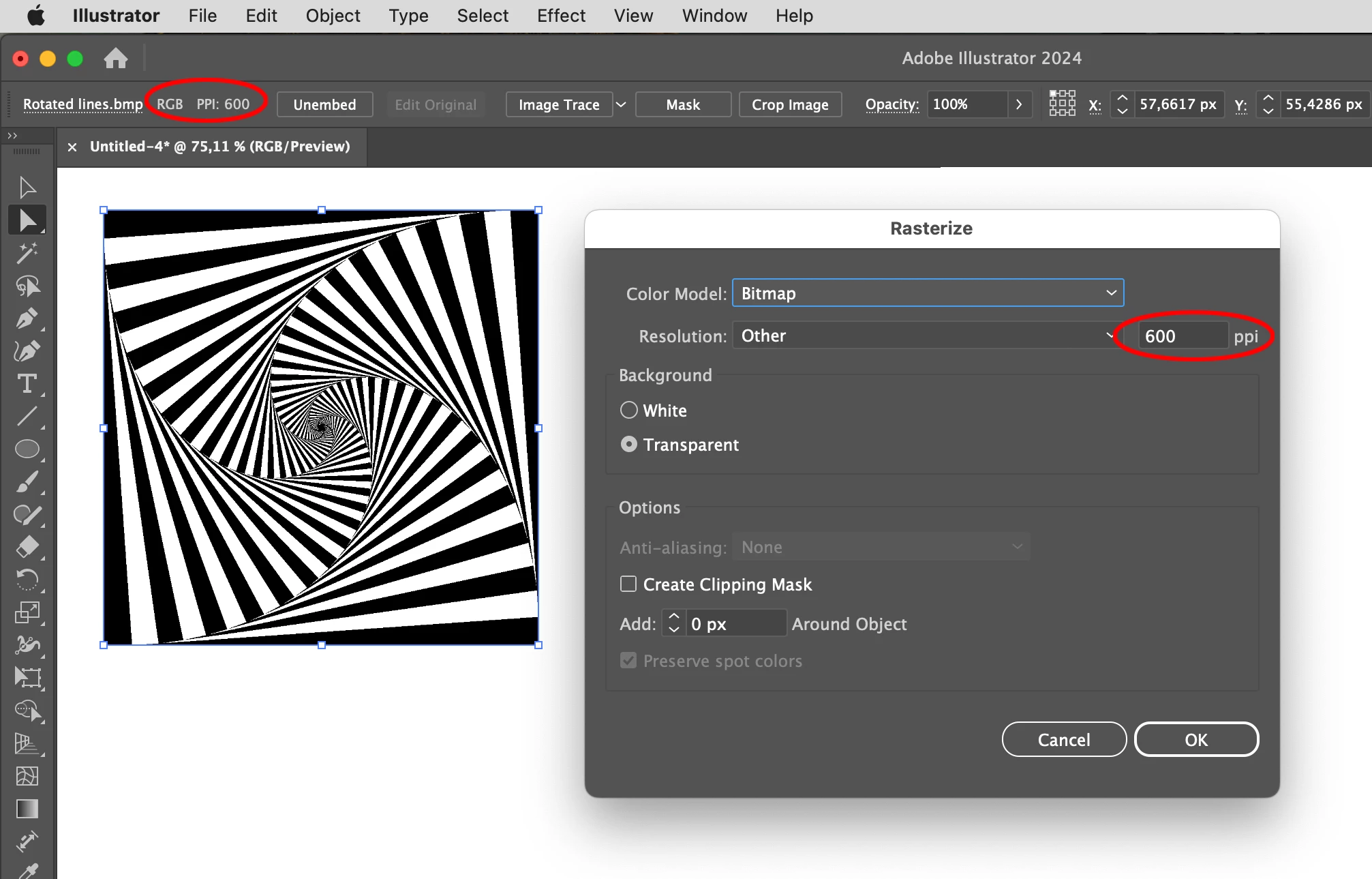Open the Resolution dropdown
The width and height of the screenshot is (1372, 879).
pos(924,336)
